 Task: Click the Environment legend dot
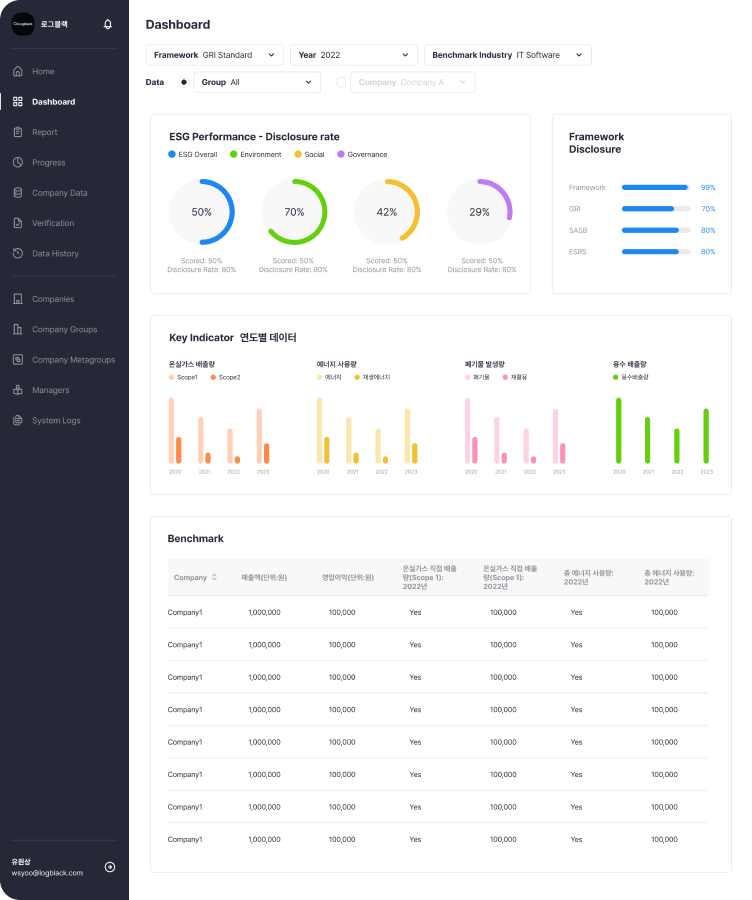click(x=234, y=154)
